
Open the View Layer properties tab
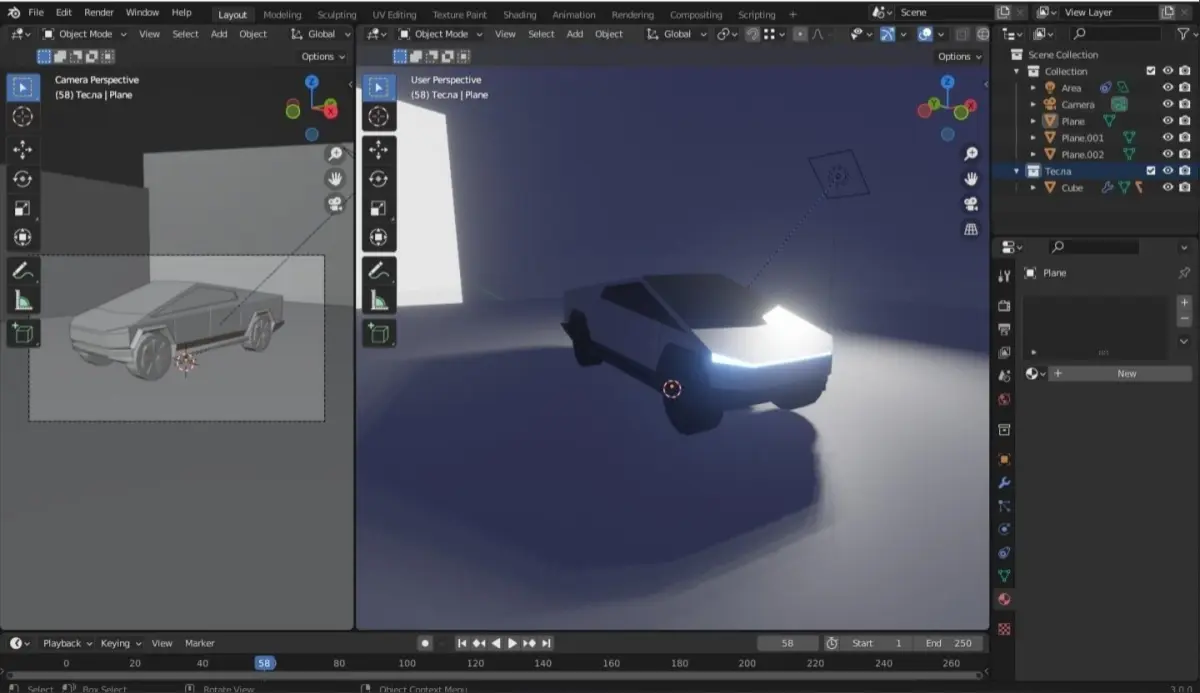tap(1005, 352)
